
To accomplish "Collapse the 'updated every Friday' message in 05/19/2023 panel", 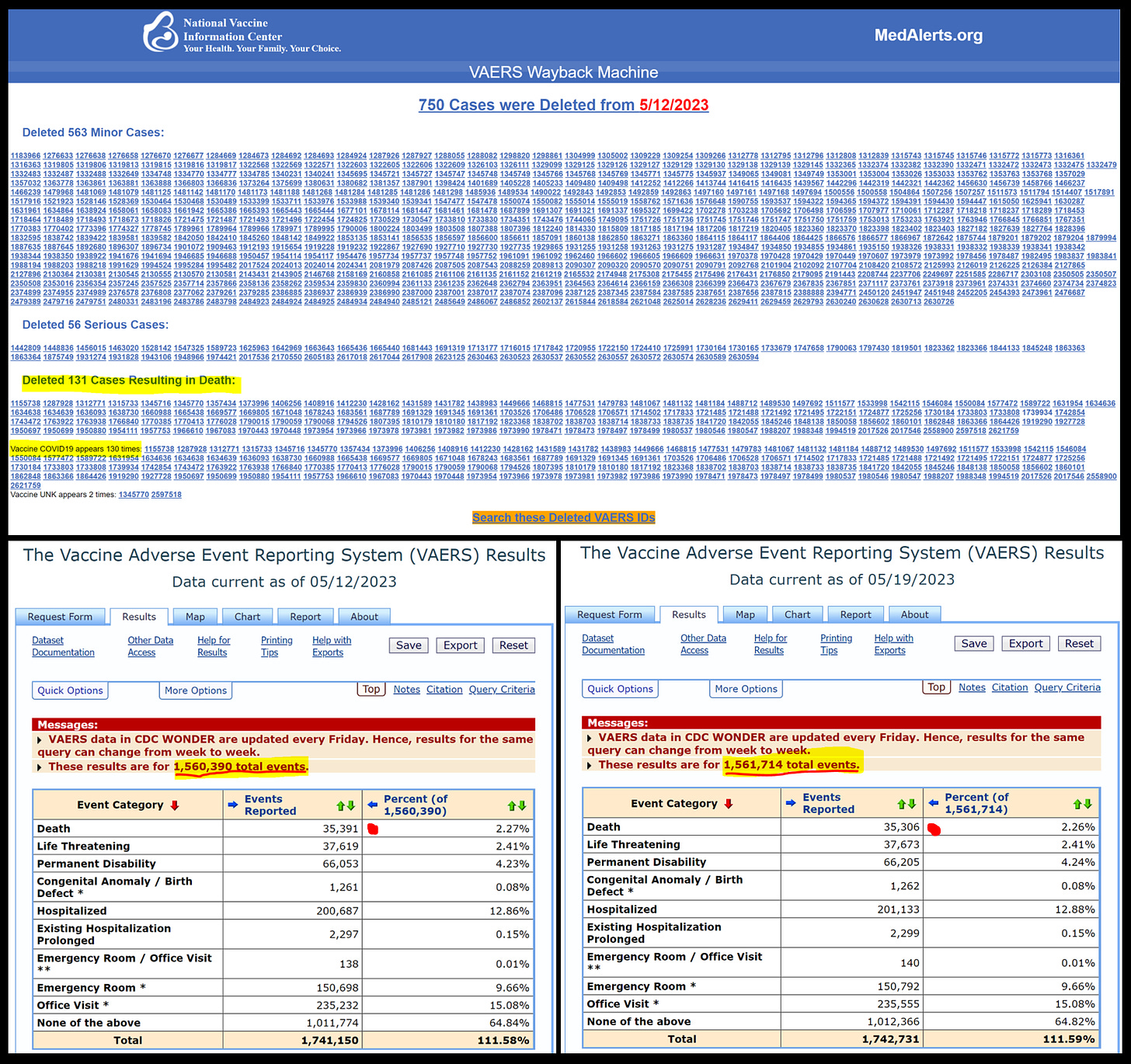I will [590, 738].
